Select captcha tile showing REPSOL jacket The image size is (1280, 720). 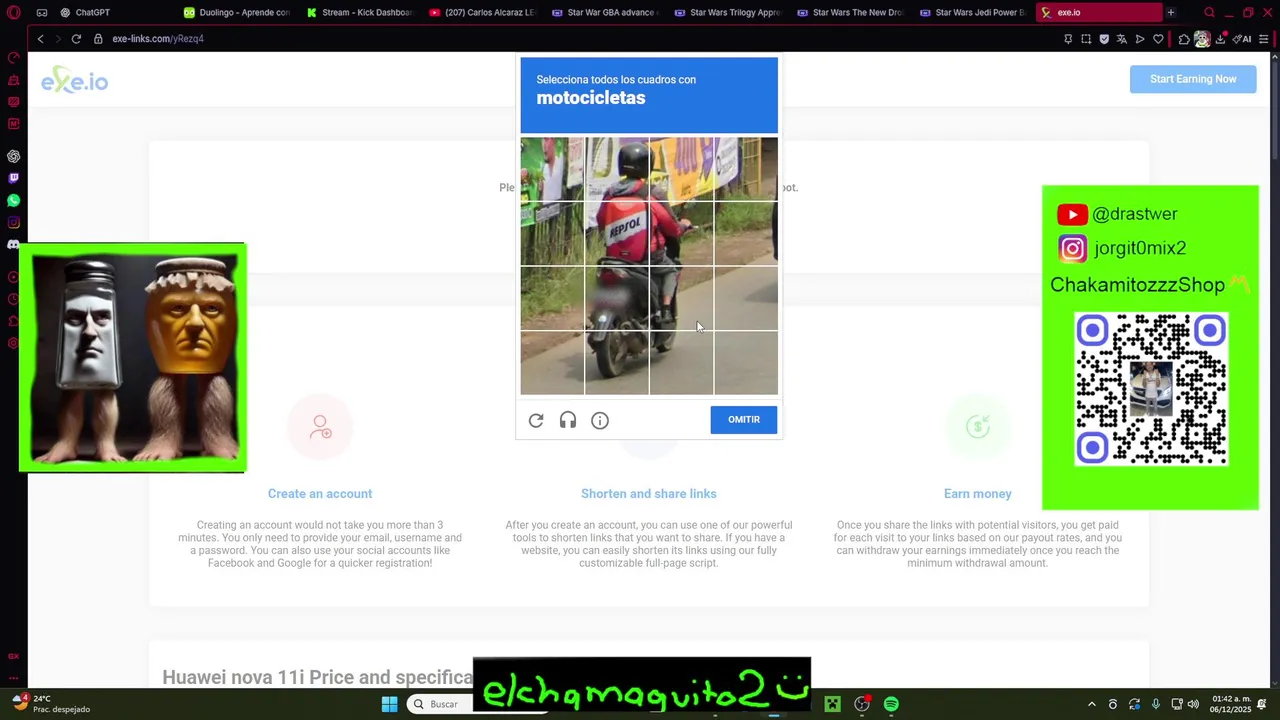[617, 234]
